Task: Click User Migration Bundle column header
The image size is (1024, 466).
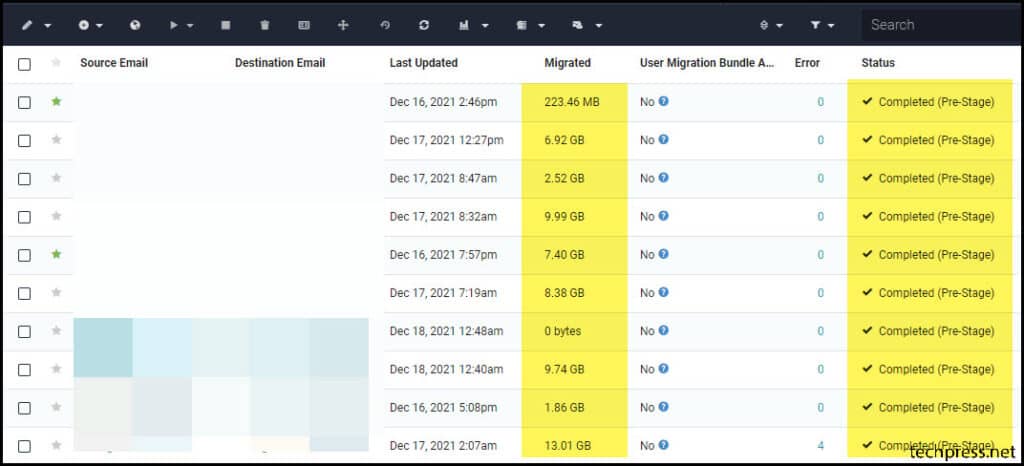Action: [707, 63]
